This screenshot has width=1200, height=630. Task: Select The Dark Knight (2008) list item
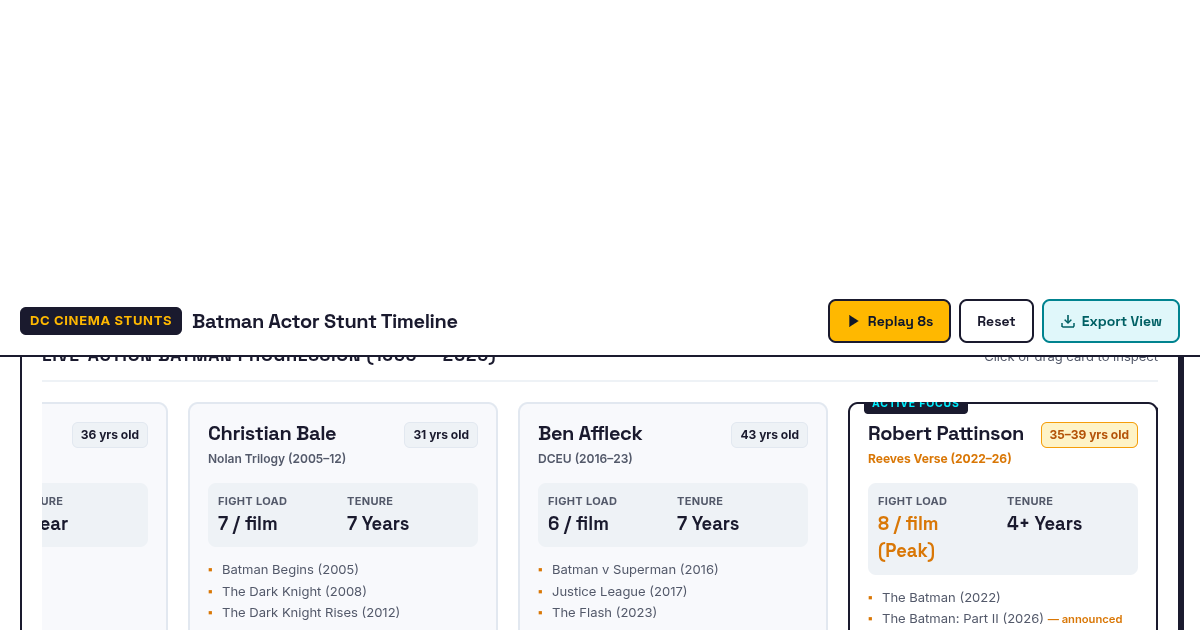pos(294,592)
